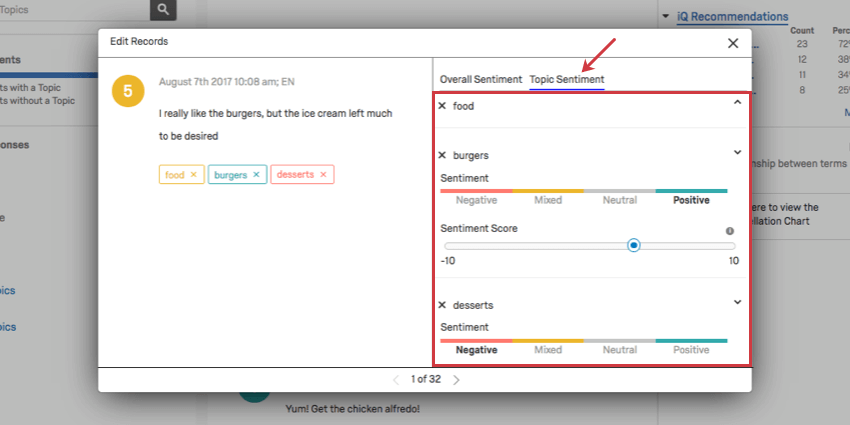Click the Topics search field

75,10
